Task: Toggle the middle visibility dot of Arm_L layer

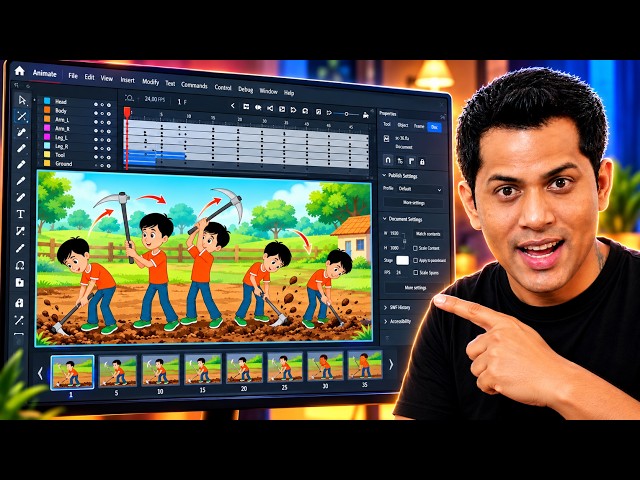Action: (x=102, y=122)
